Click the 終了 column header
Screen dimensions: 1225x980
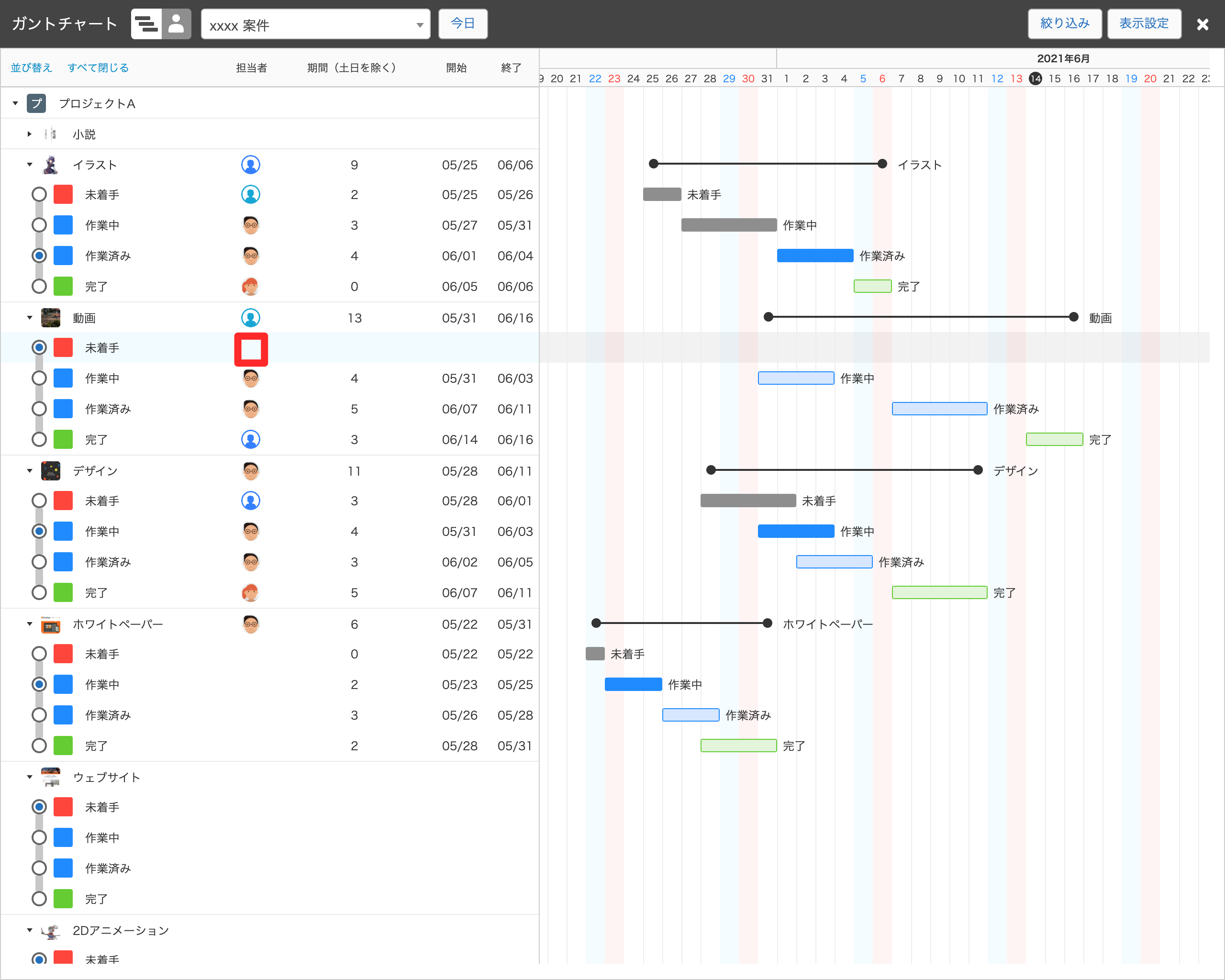coord(512,67)
